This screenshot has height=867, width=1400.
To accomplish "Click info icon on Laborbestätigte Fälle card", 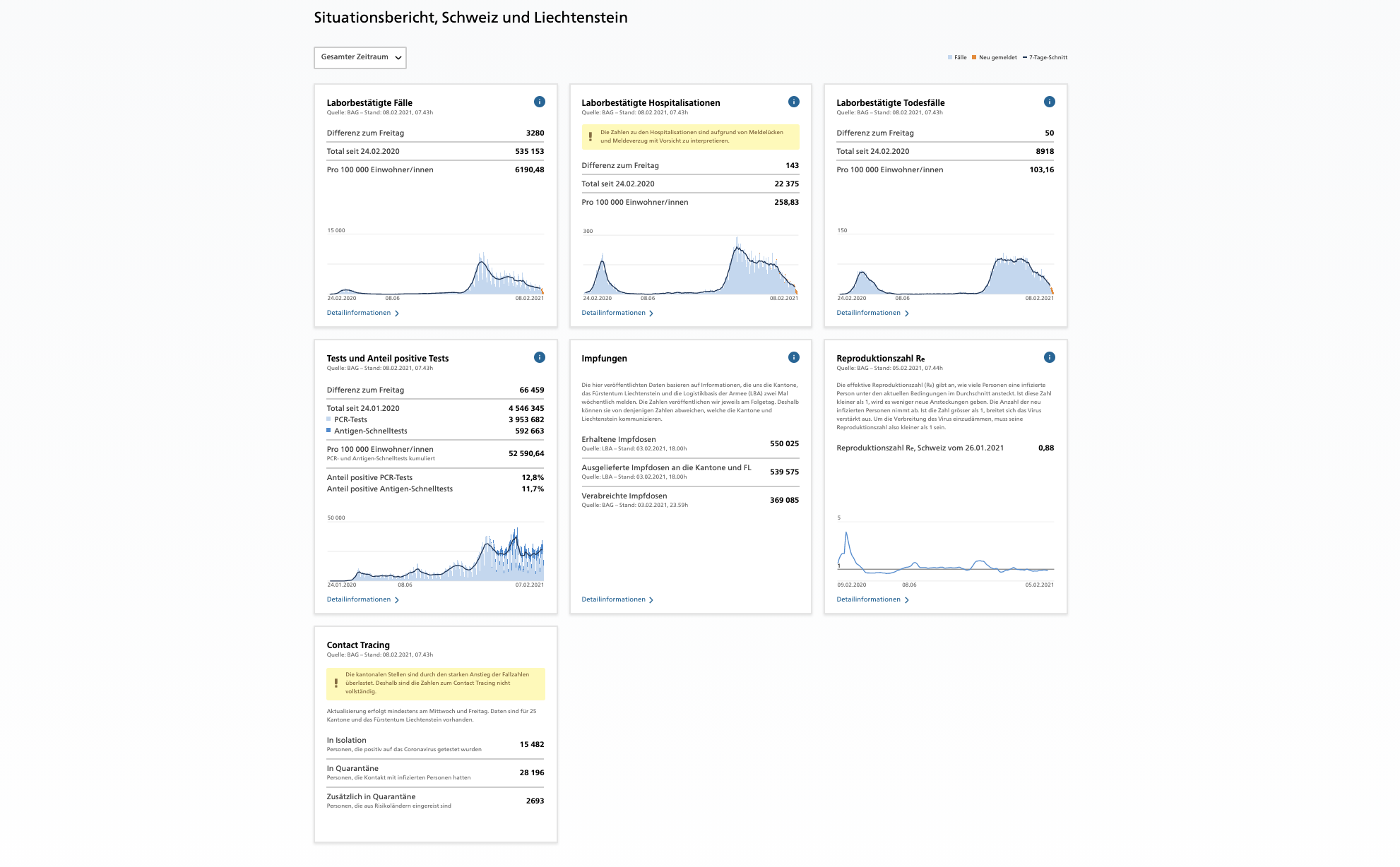I will (x=540, y=102).
